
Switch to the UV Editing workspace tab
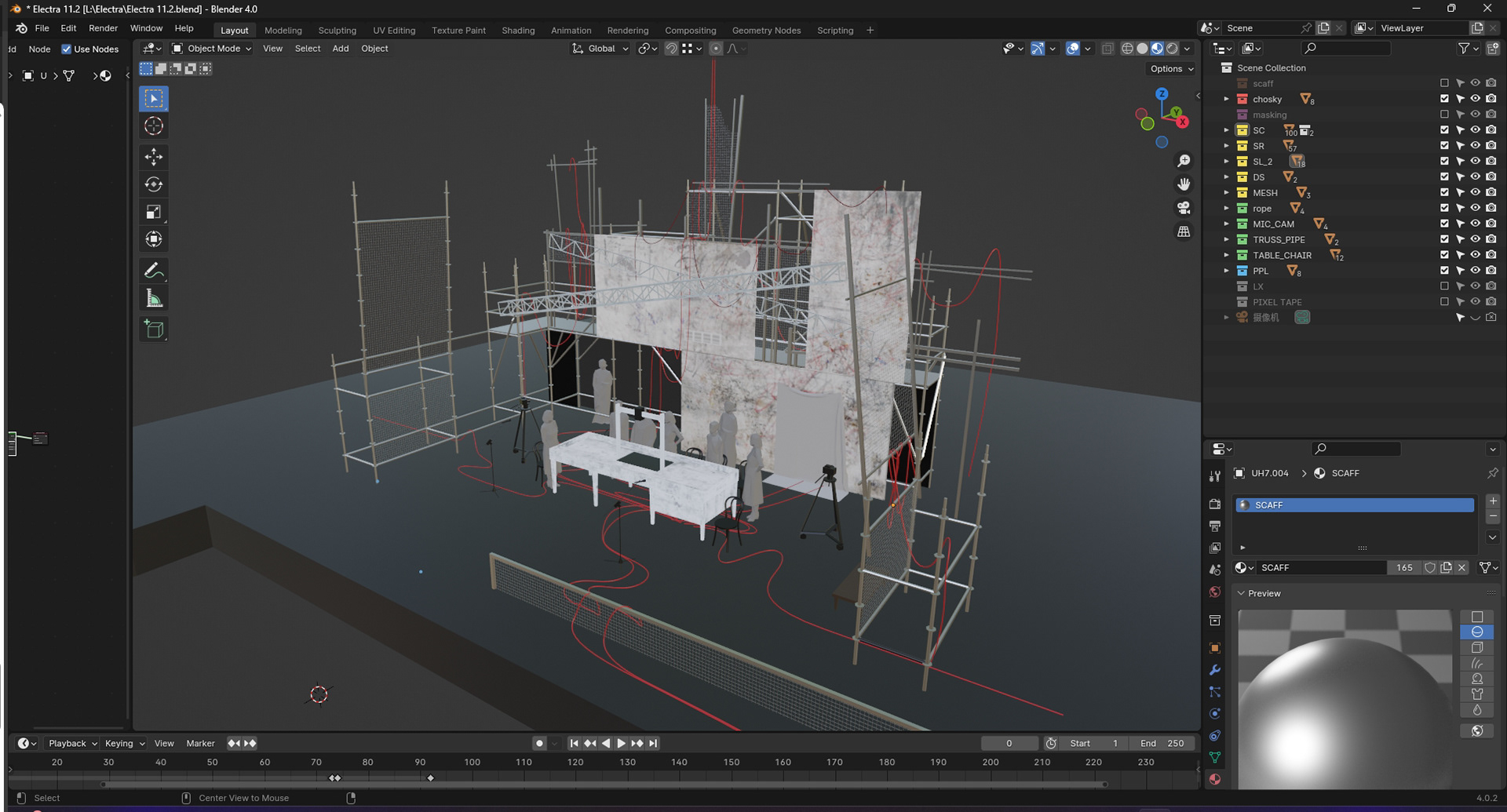coord(394,31)
